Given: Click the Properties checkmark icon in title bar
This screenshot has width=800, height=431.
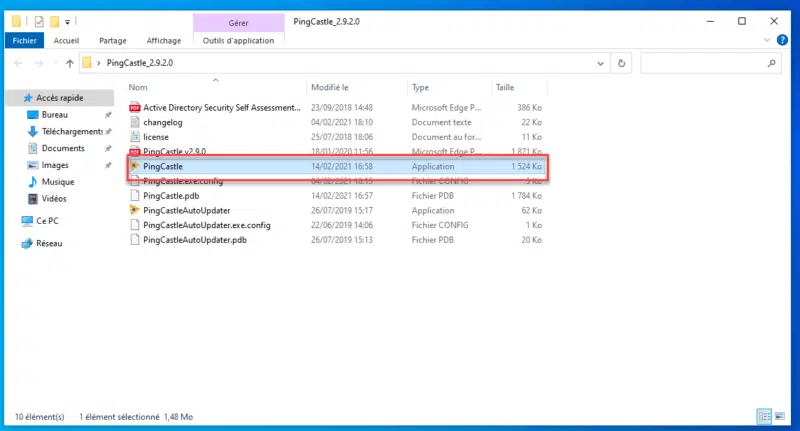Looking at the screenshot, I should [39, 21].
